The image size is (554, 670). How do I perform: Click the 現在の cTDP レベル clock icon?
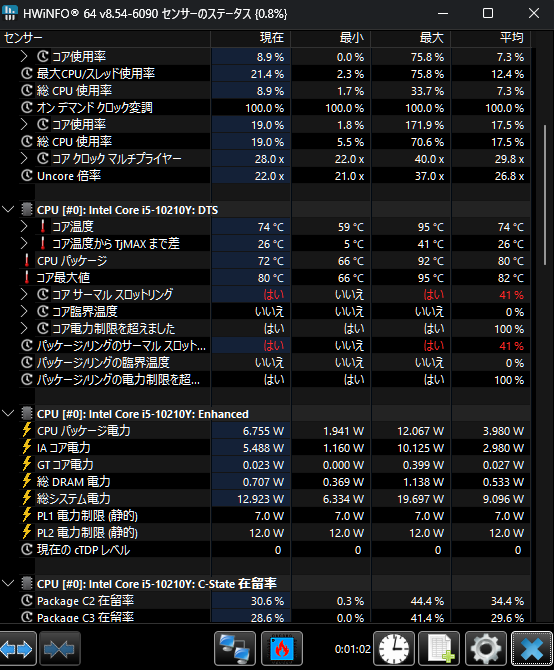pyautogui.click(x=27, y=550)
